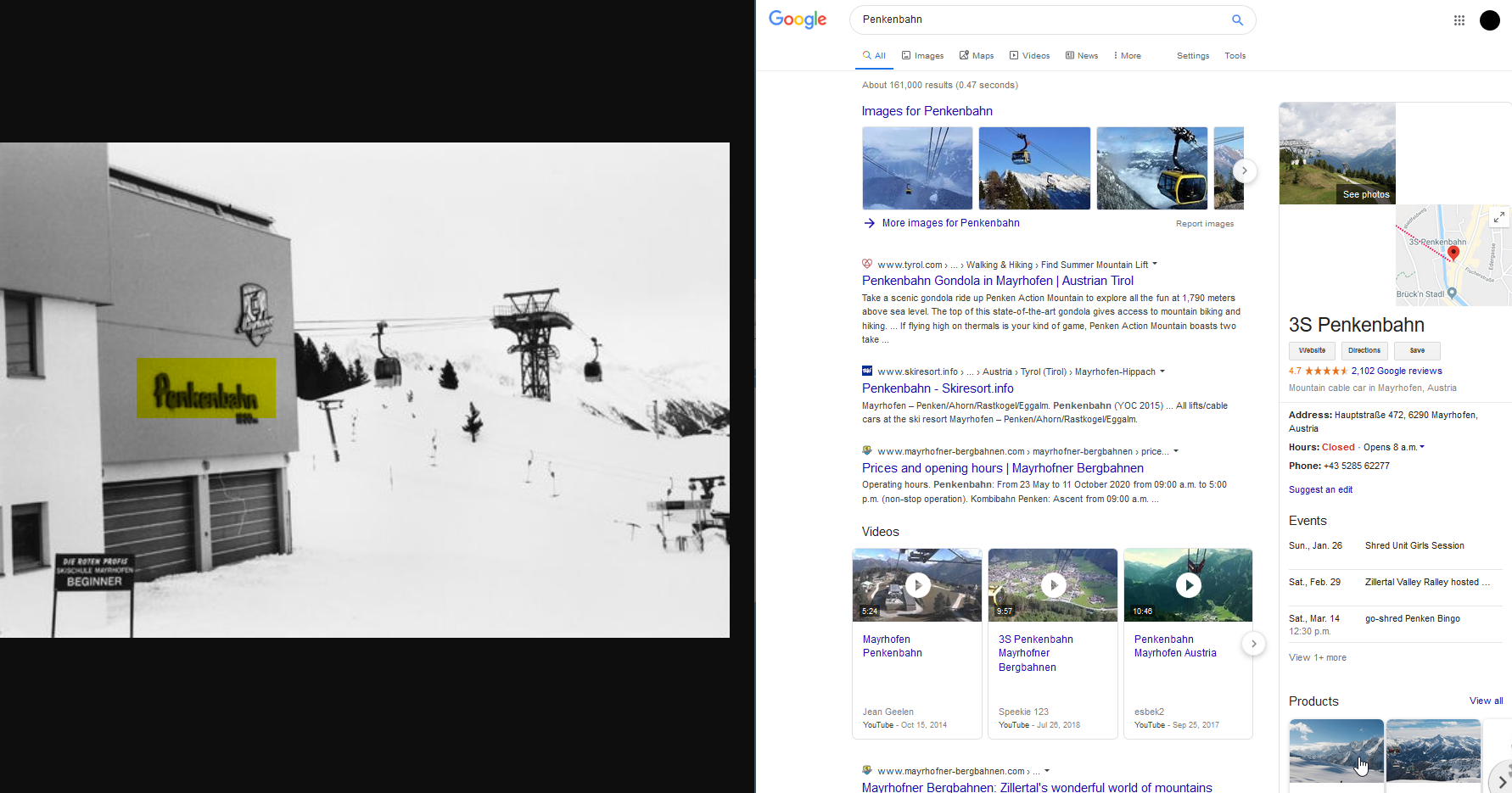Open search Settings
This screenshot has width=1512, height=793.
(x=1193, y=56)
